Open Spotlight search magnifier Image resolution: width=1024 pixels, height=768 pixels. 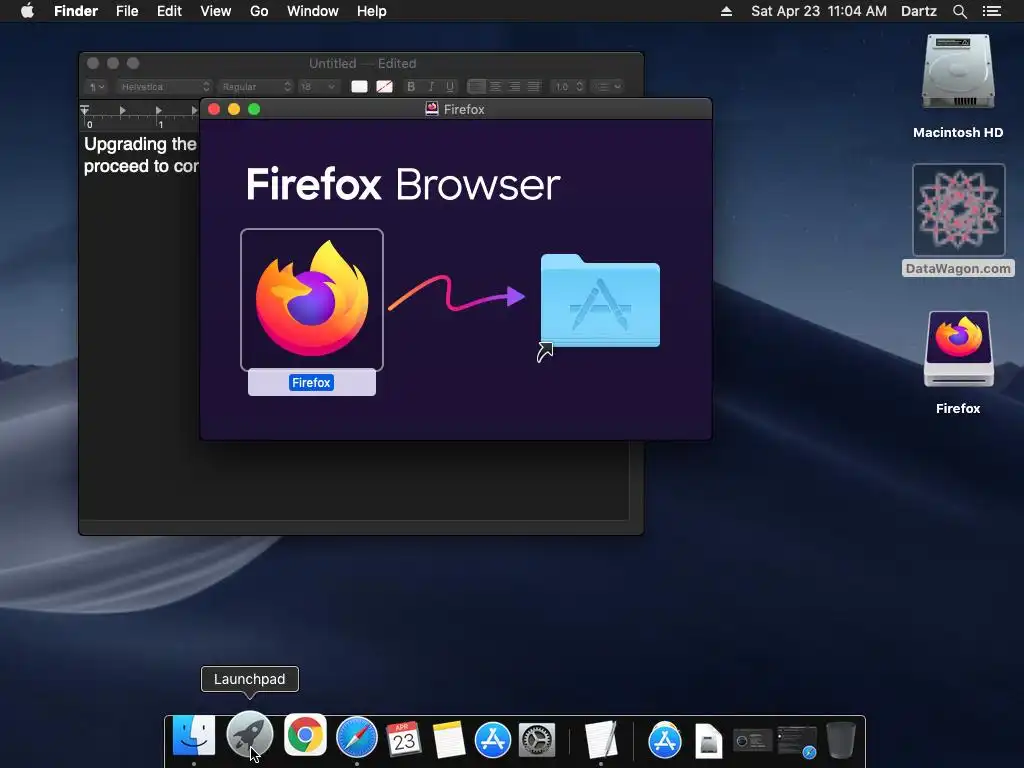pyautogui.click(x=959, y=11)
